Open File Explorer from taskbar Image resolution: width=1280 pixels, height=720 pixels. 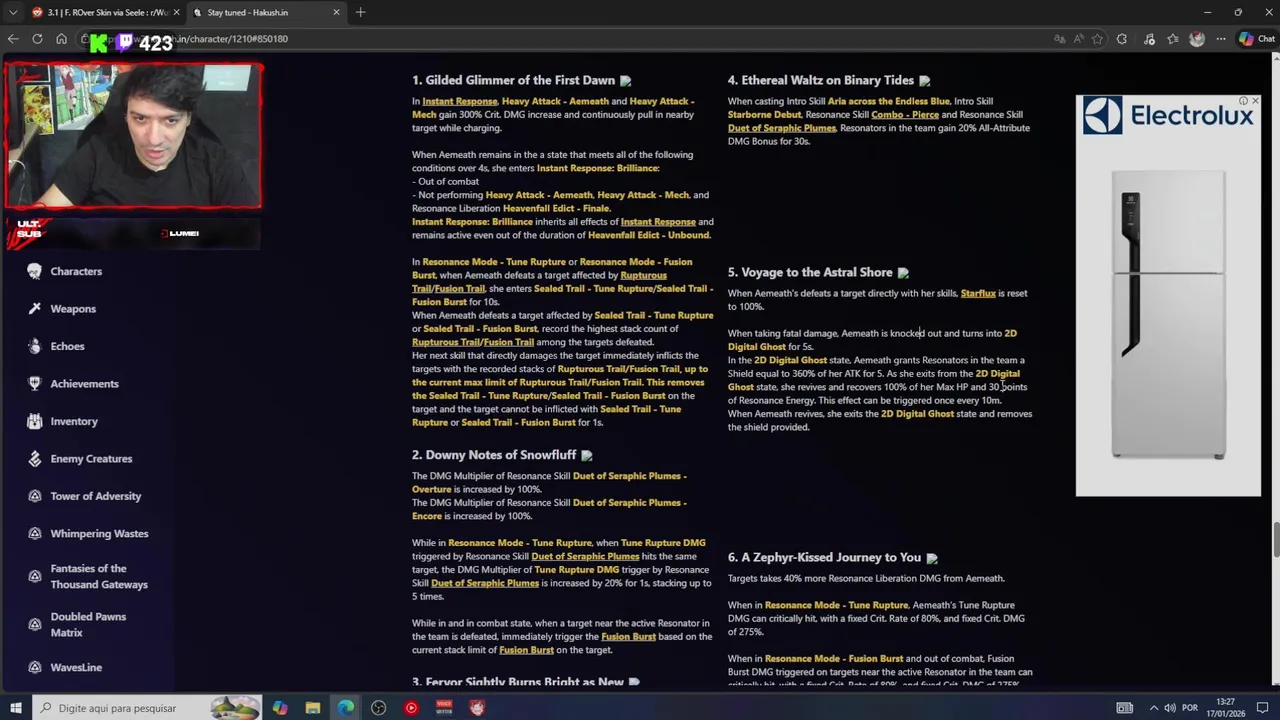(313, 708)
